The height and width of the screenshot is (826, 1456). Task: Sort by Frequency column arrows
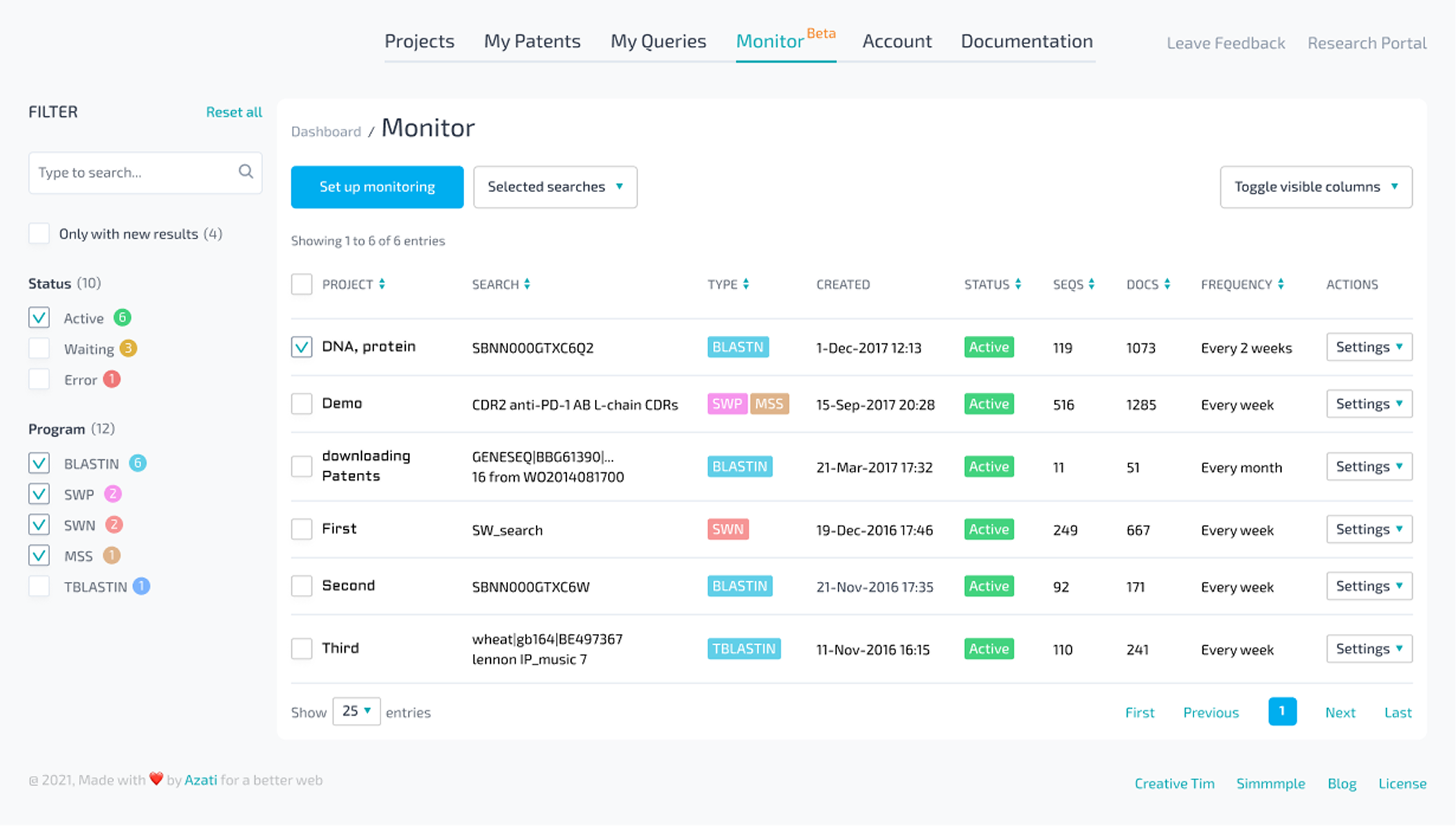pos(1281,284)
